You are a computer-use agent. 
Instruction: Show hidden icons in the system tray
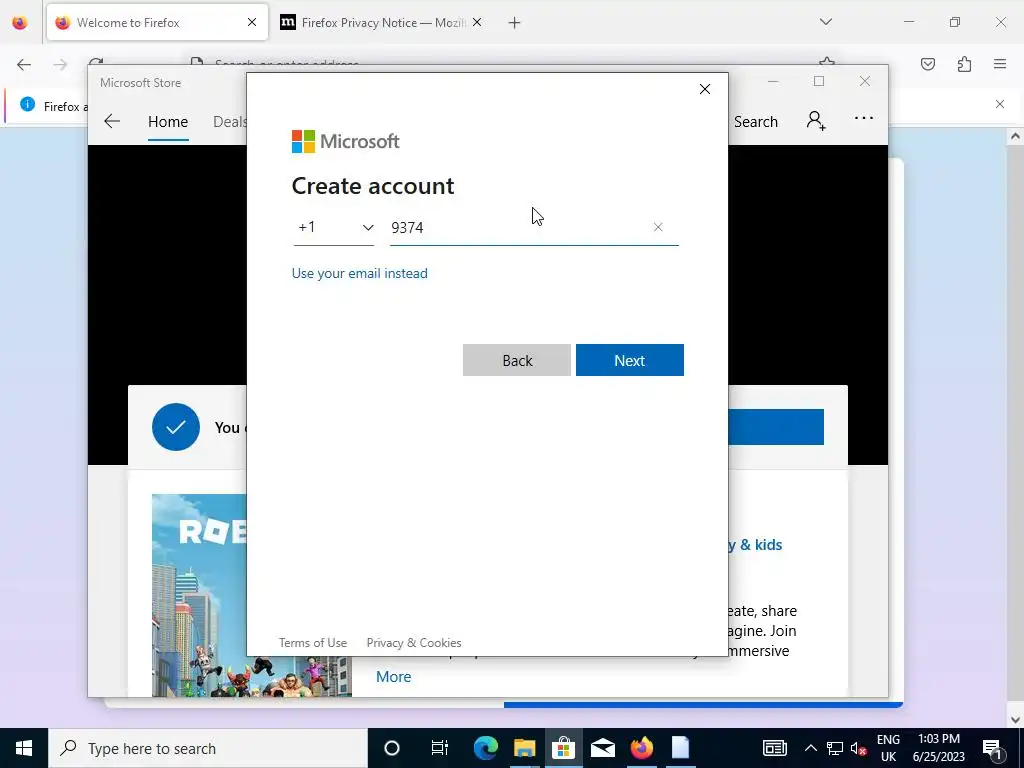pos(810,748)
